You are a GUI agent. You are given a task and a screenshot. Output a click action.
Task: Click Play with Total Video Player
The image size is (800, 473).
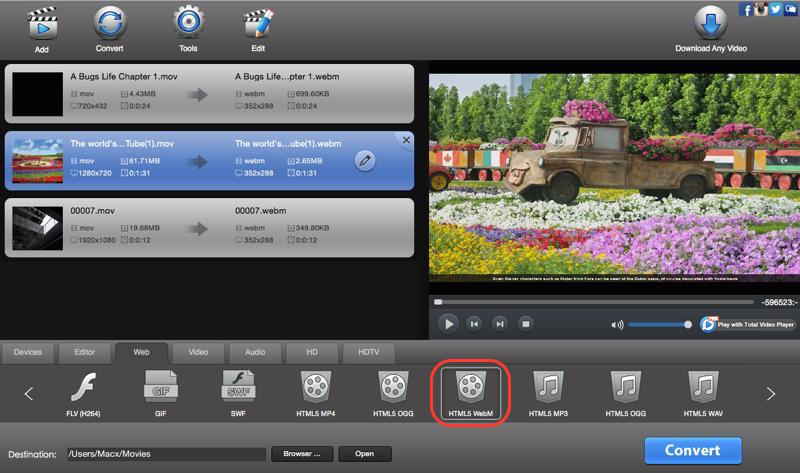click(x=748, y=325)
